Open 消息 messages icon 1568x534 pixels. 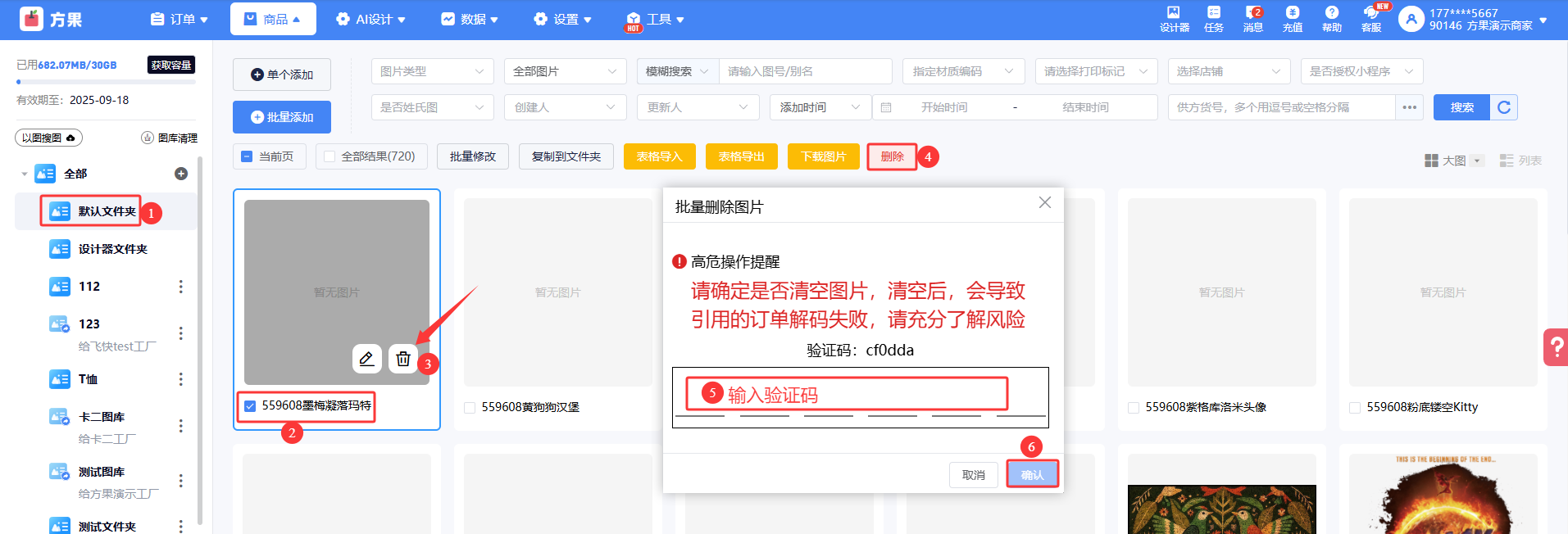[x=1253, y=19]
